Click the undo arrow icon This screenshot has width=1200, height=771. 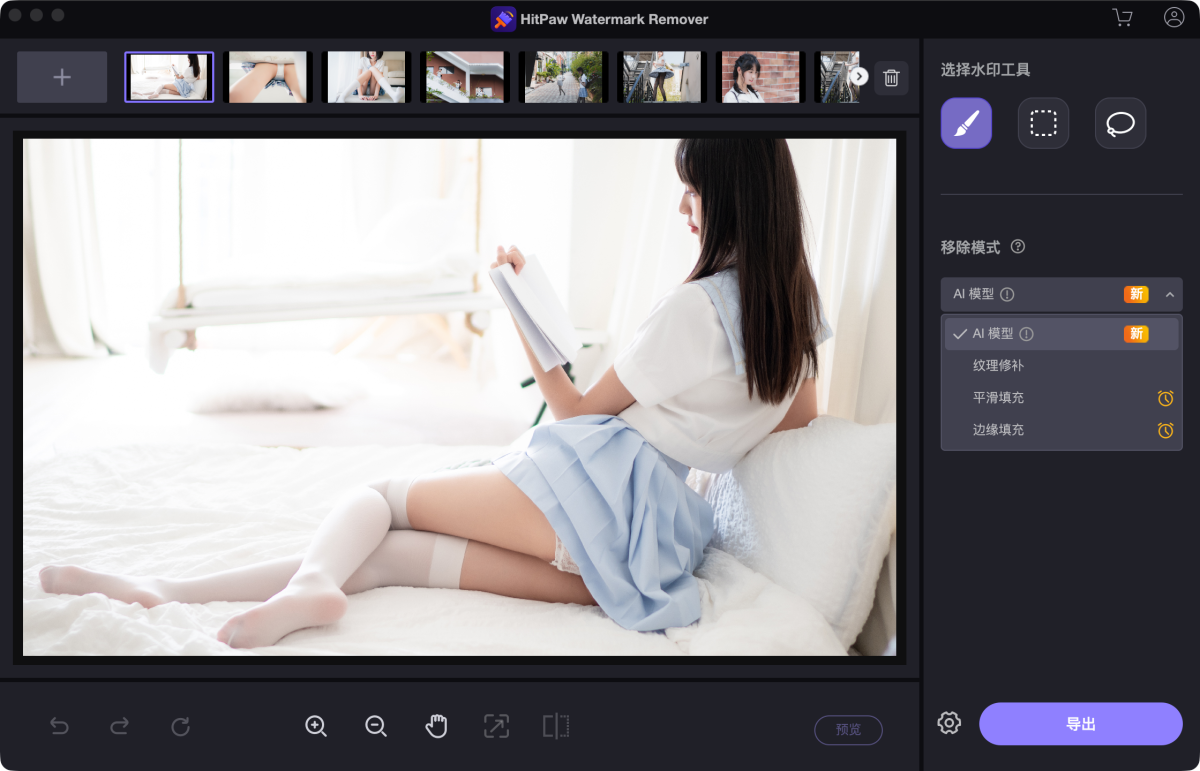[x=60, y=726]
